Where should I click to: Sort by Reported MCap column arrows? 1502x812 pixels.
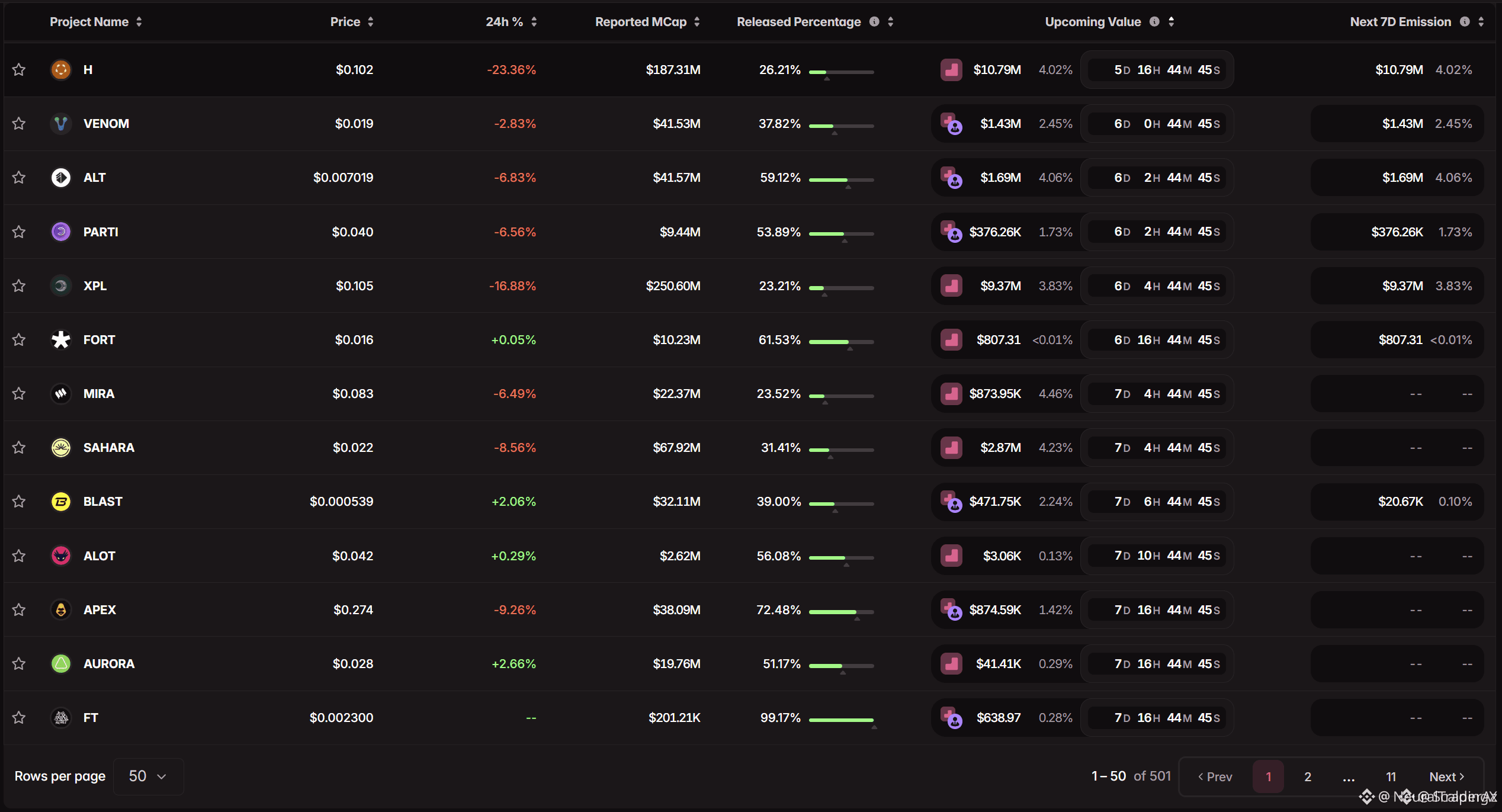[697, 22]
